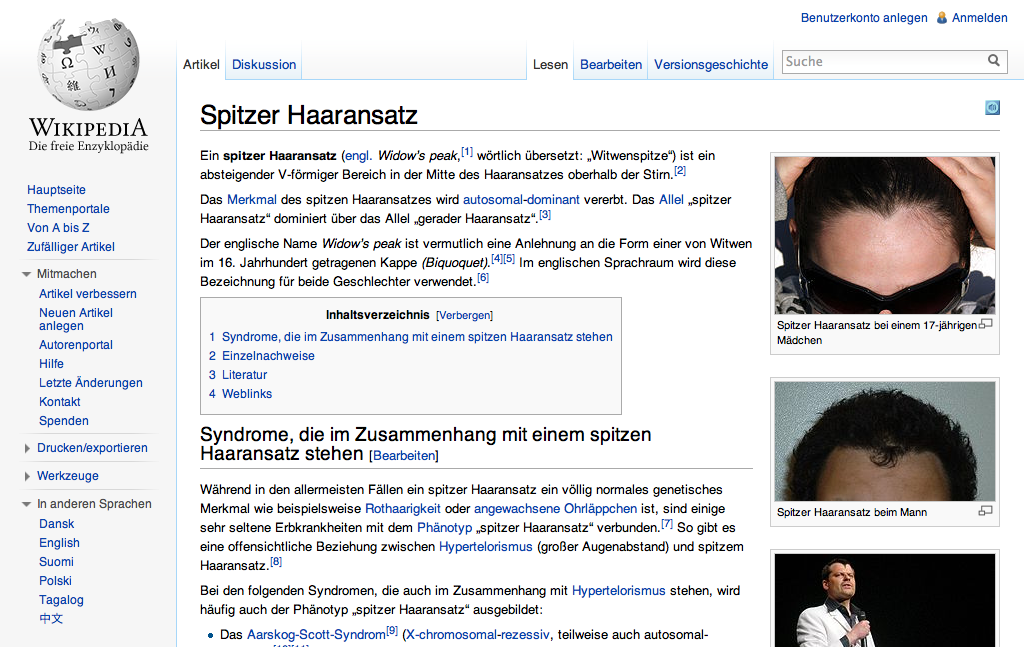Image resolution: width=1024 pixels, height=647 pixels.
Task: Click footnote reference [3]
Action: click(x=545, y=215)
